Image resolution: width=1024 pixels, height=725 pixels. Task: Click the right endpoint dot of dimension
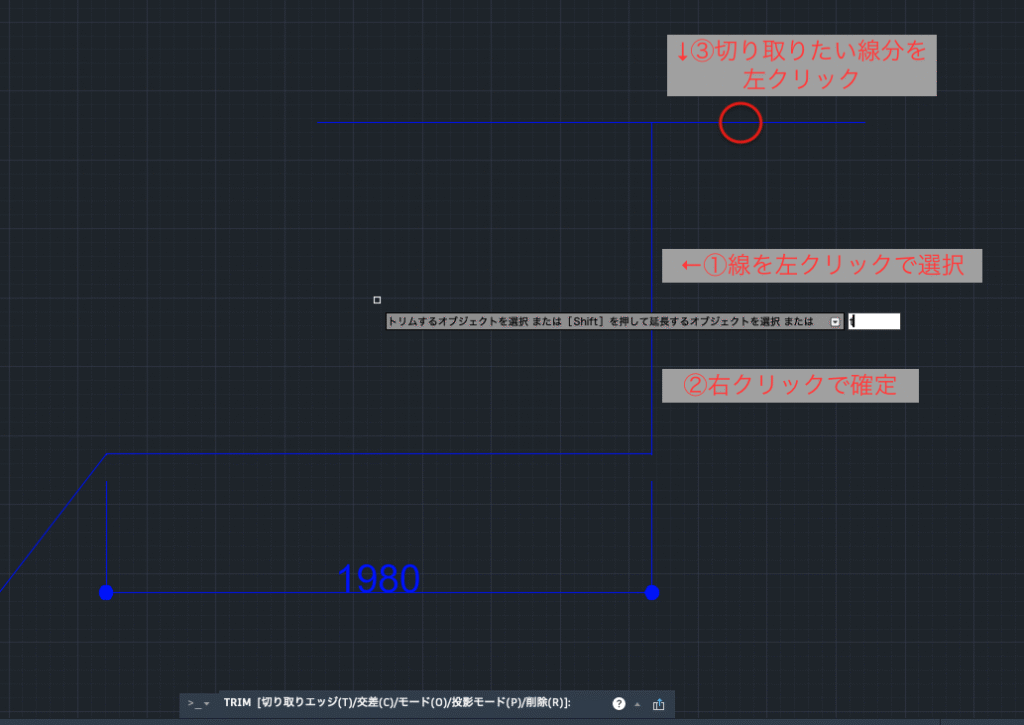click(652, 593)
